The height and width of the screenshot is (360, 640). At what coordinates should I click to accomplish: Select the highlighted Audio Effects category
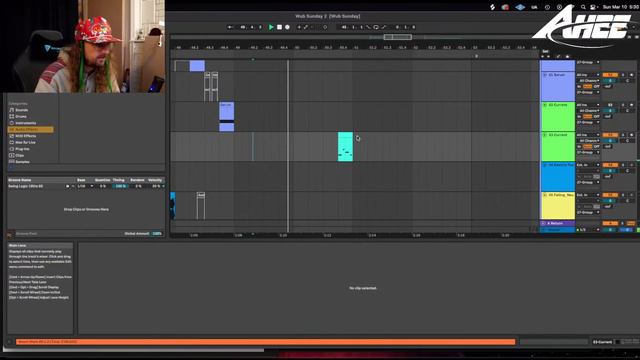[31, 129]
